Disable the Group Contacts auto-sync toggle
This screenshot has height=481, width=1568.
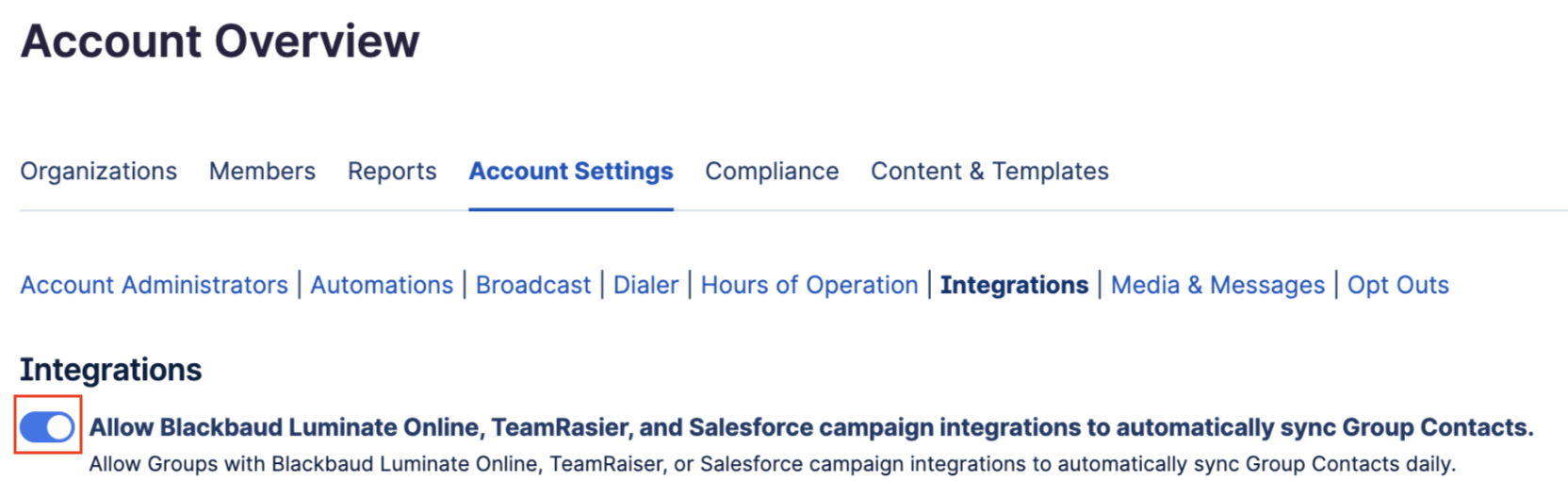(47, 427)
